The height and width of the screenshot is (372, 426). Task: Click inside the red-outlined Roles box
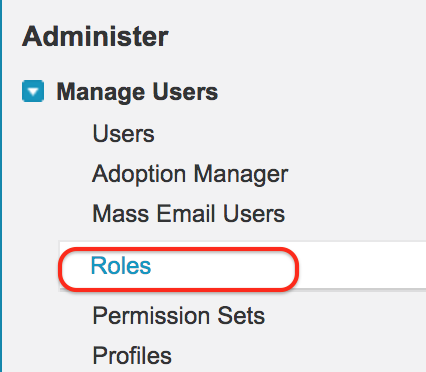pos(178,269)
